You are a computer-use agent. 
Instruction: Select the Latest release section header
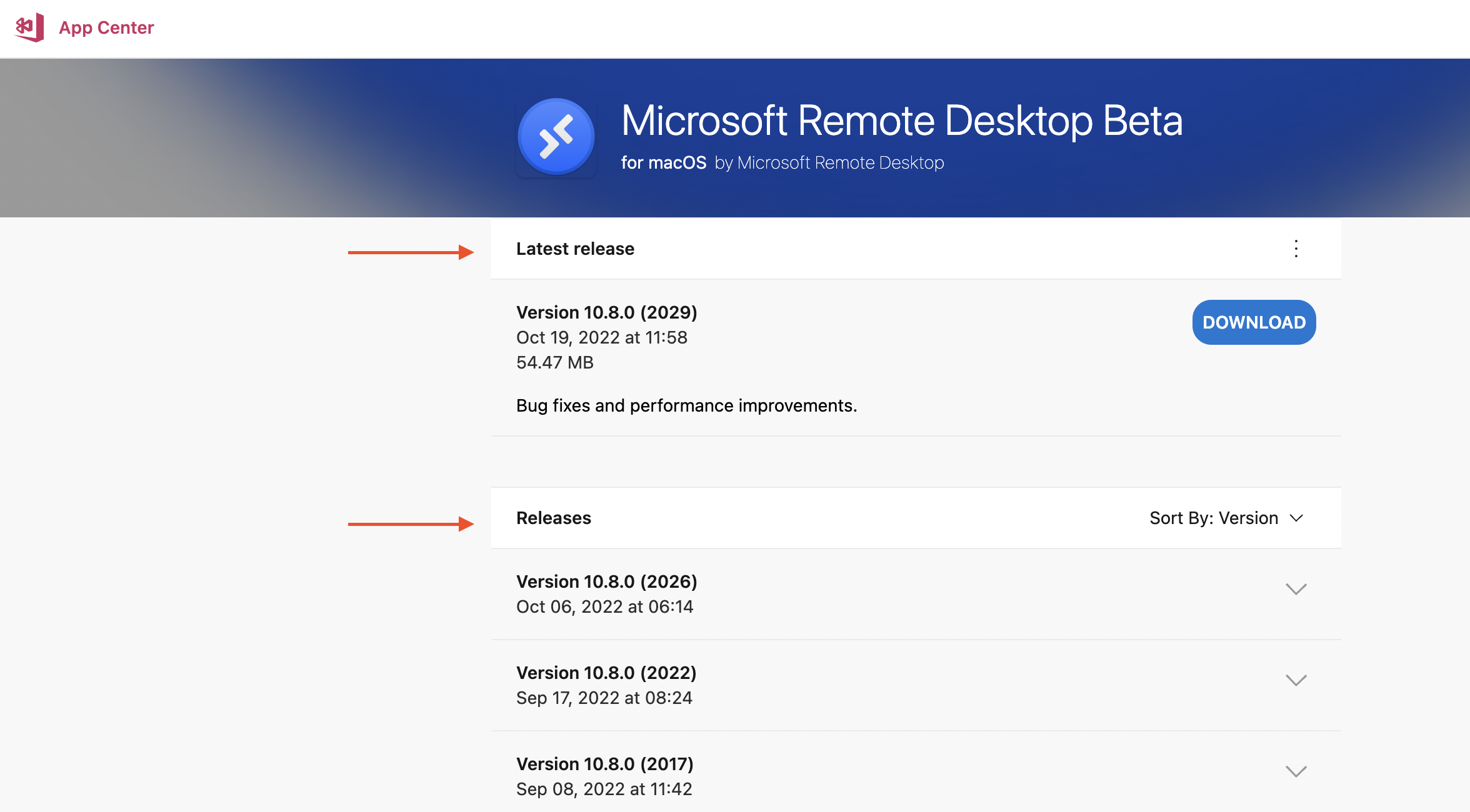tap(575, 249)
